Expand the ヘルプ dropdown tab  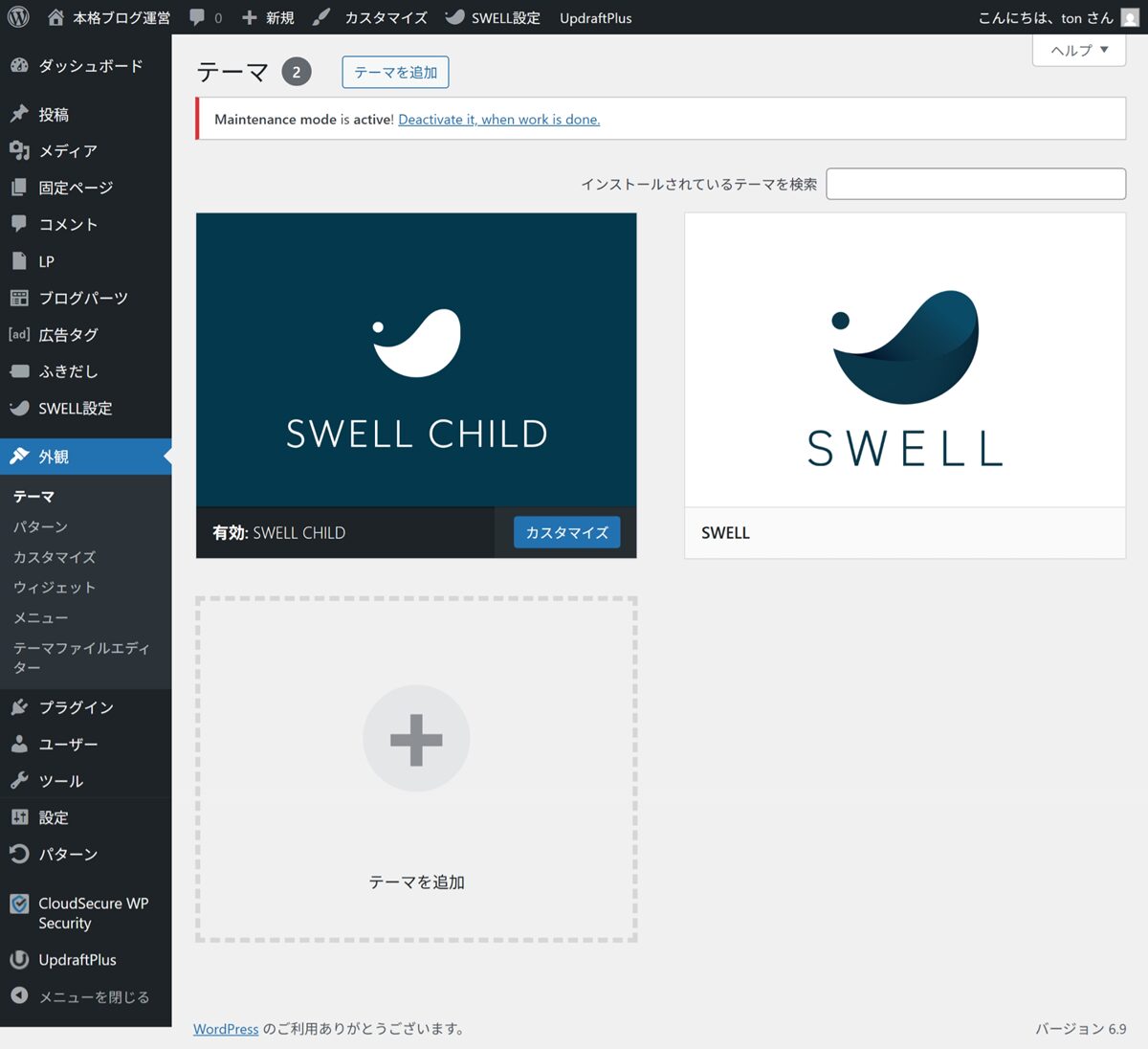tap(1079, 50)
